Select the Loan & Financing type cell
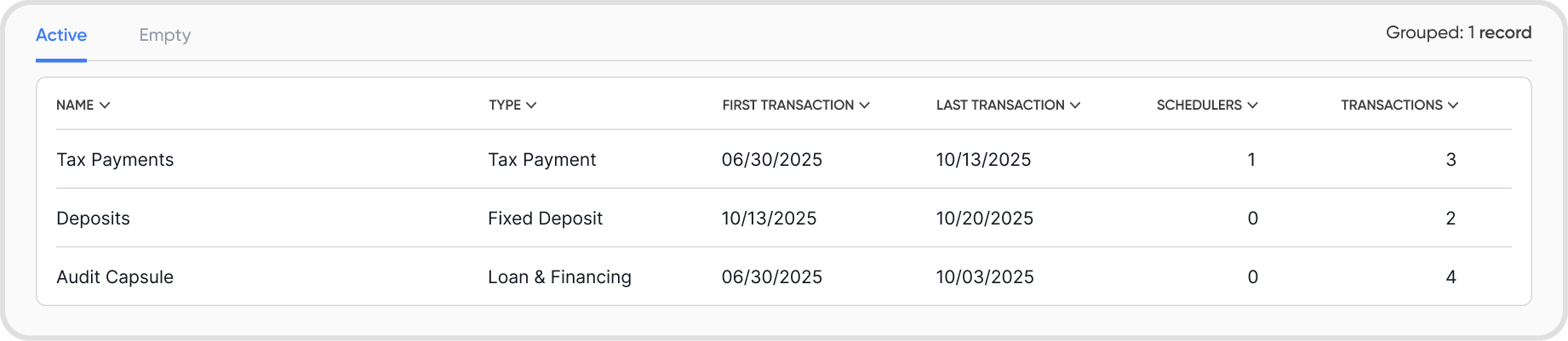This screenshot has width=1568, height=341. click(559, 277)
